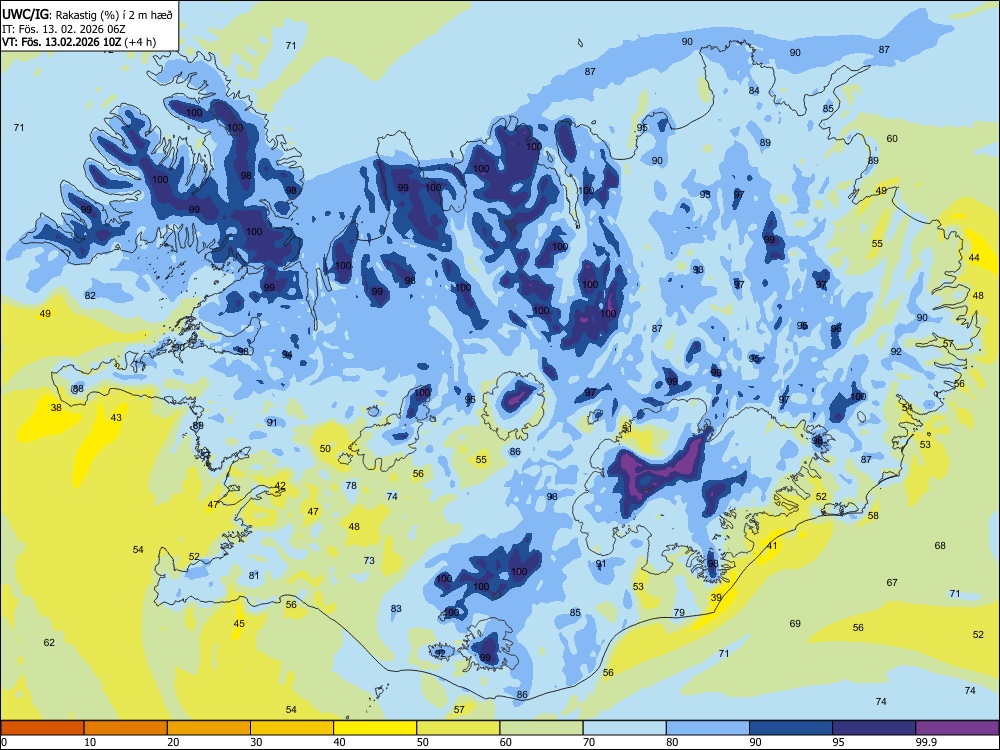Screen dimensions: 1000x750
Task: Select the map value 68
Action: [940, 545]
